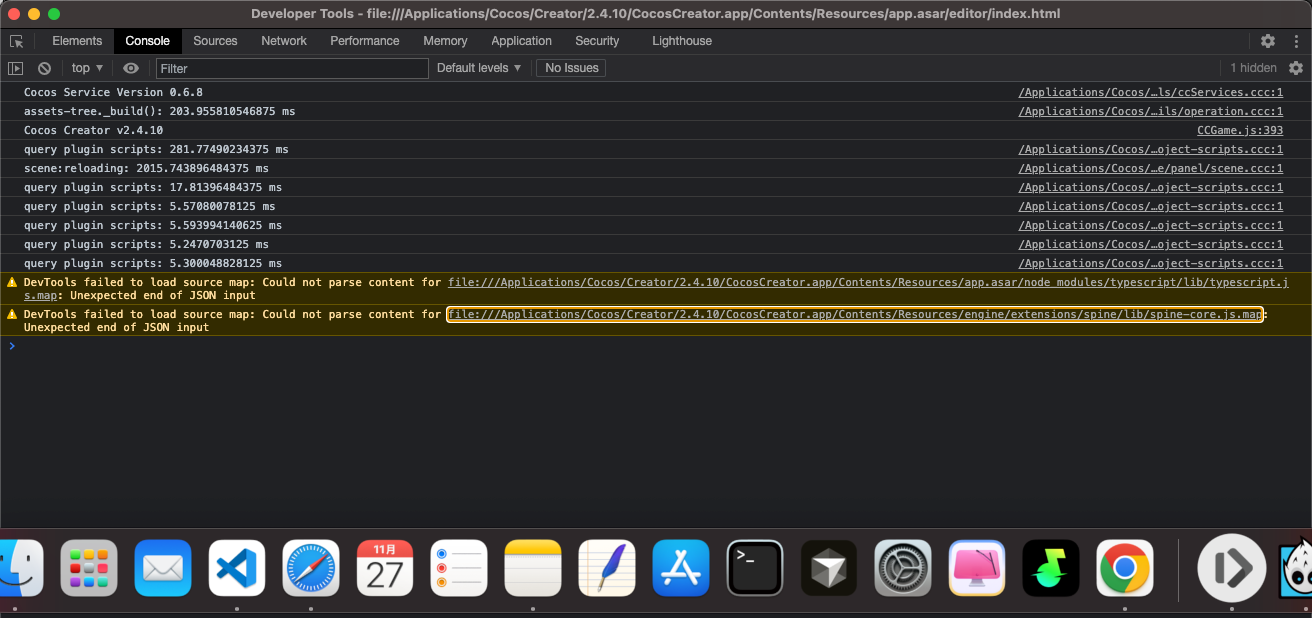The width and height of the screenshot is (1312, 618).
Task: Switch to the Memory tab
Action: pos(445,41)
